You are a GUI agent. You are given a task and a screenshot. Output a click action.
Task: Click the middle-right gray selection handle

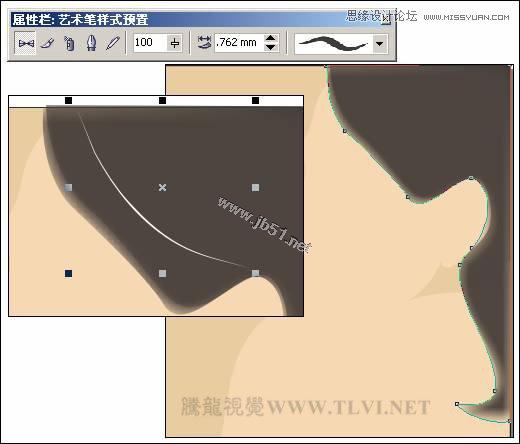255,187
